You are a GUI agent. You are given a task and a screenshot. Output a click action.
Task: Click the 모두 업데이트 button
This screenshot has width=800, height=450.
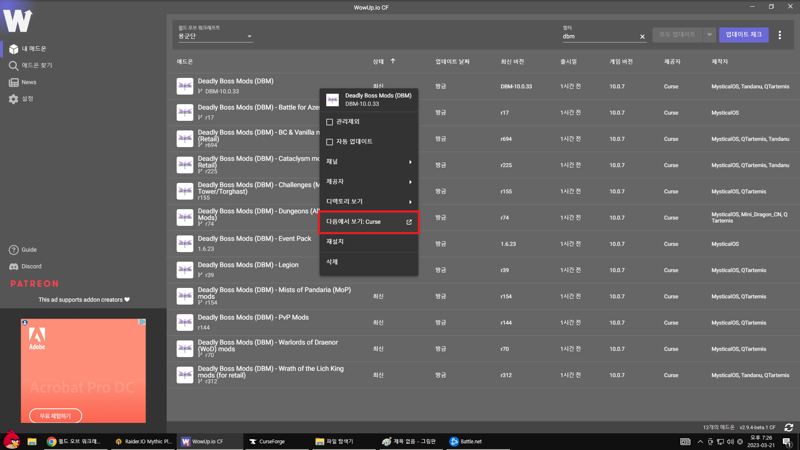pyautogui.click(x=677, y=35)
